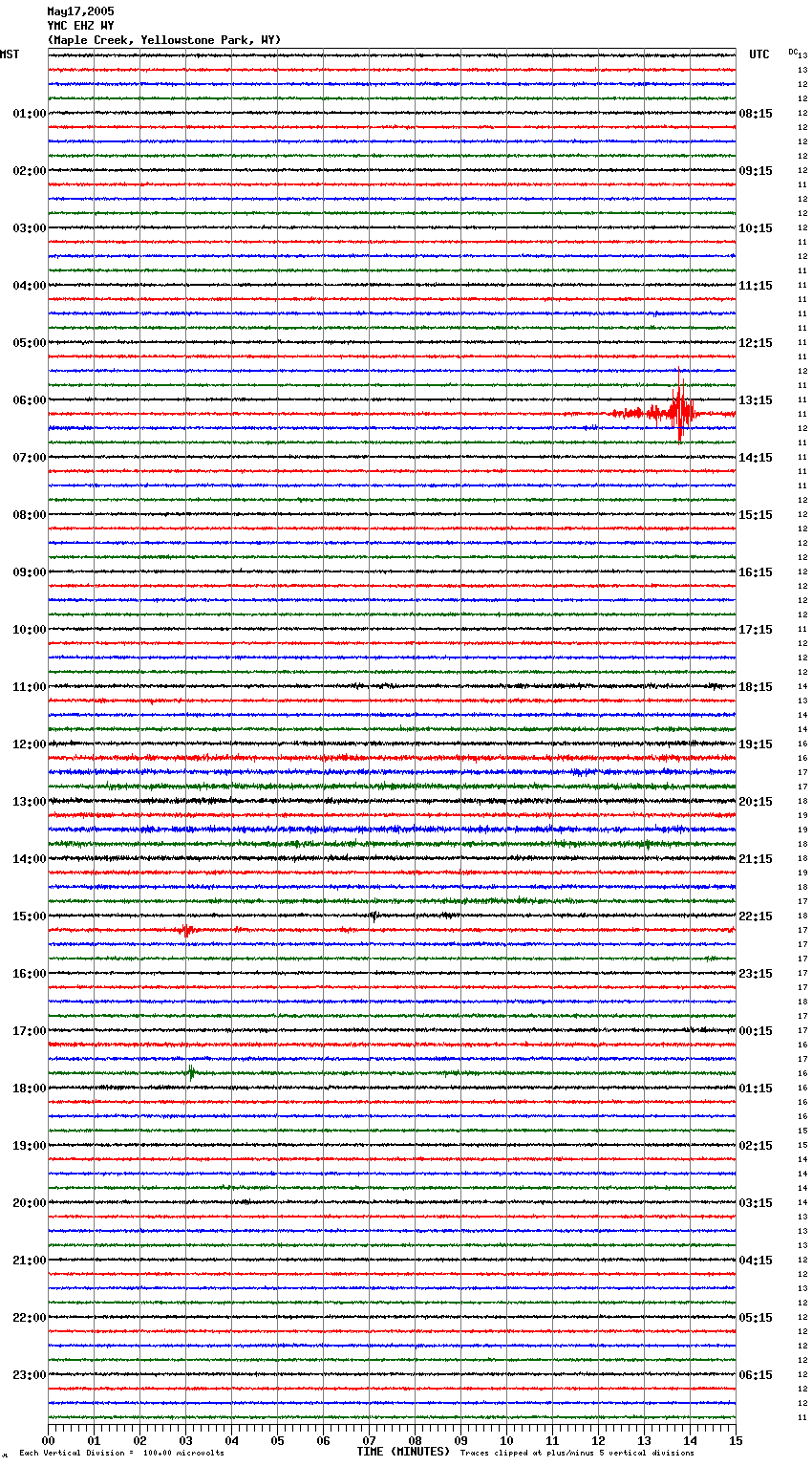Select minute 05 on the bottom axis

(277, 1440)
